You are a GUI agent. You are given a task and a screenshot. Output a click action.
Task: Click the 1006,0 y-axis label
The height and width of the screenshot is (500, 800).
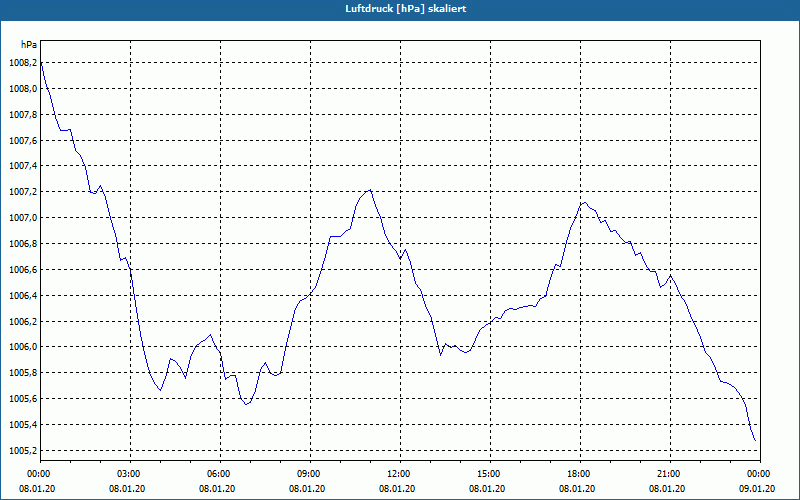click(x=23, y=347)
